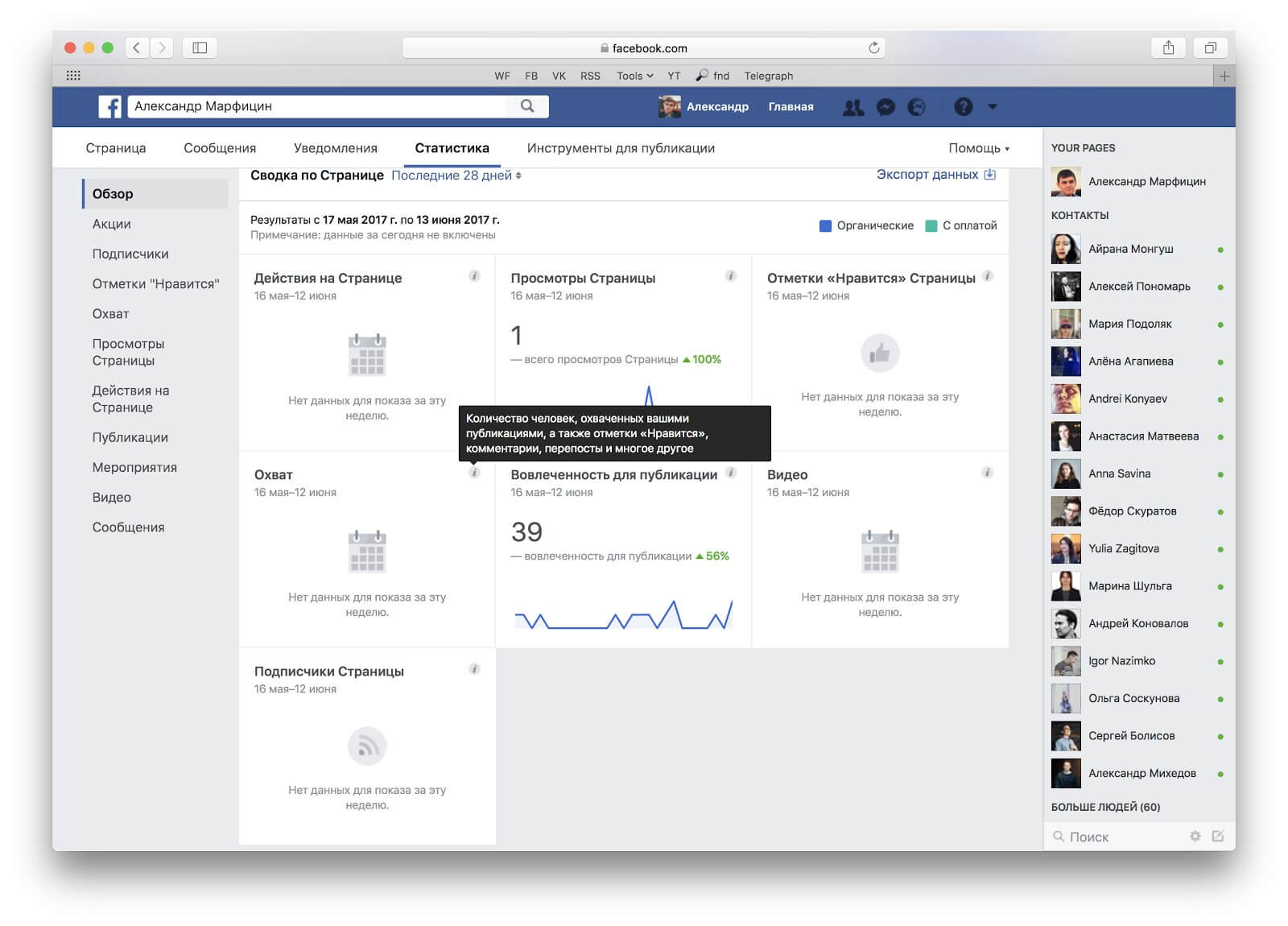Screen dimensions: 1288x926
Task: Click the help question mark icon
Action: click(963, 107)
